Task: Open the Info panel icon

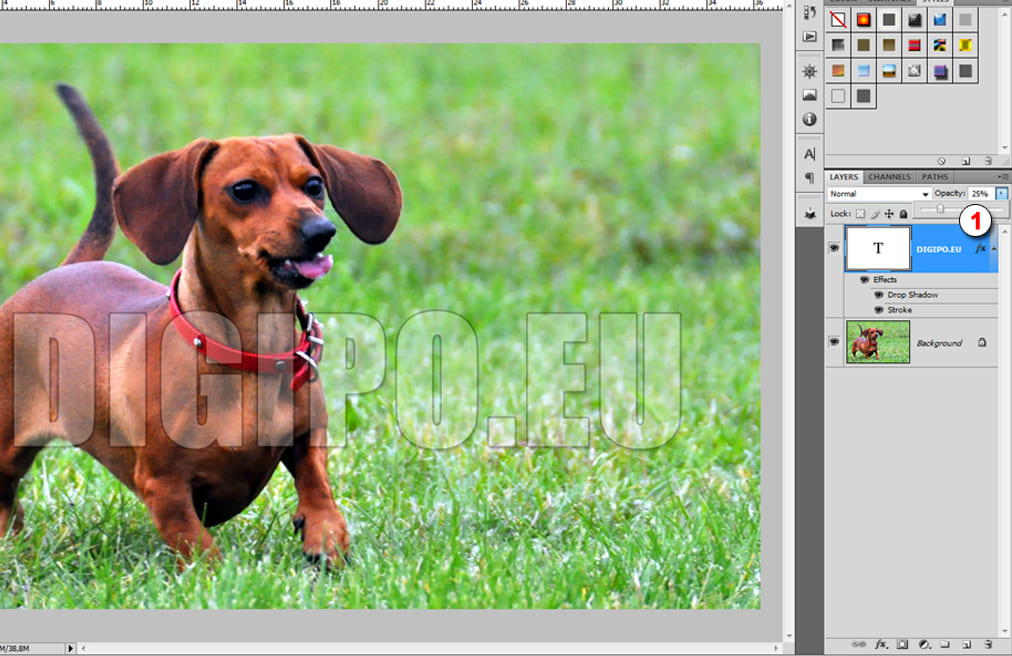Action: pyautogui.click(x=809, y=119)
